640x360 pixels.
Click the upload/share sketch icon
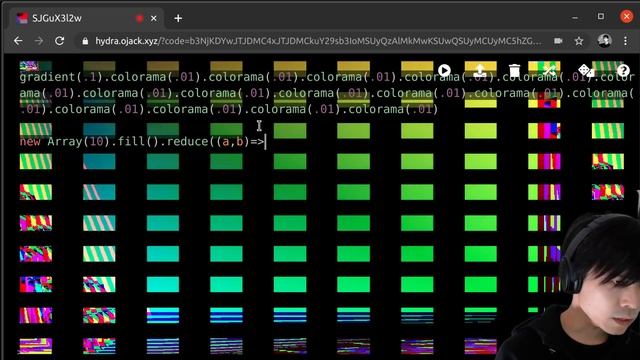(480, 71)
